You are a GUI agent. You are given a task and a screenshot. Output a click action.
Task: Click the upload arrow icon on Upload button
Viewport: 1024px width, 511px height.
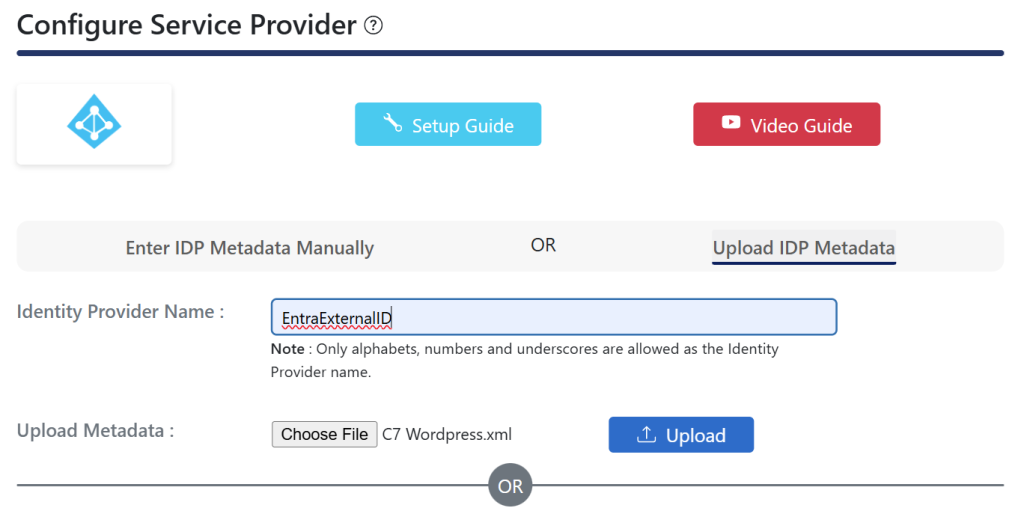pyautogui.click(x=646, y=434)
